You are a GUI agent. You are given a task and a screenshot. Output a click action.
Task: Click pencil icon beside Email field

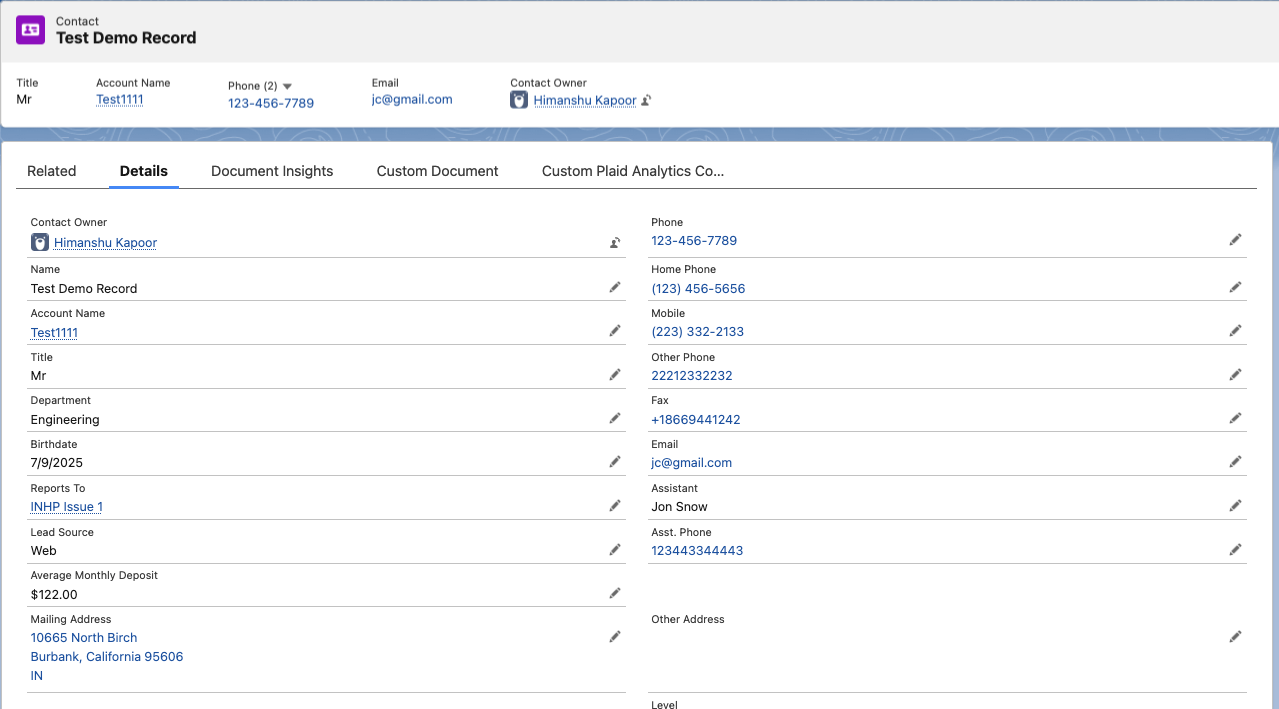[1236, 462]
